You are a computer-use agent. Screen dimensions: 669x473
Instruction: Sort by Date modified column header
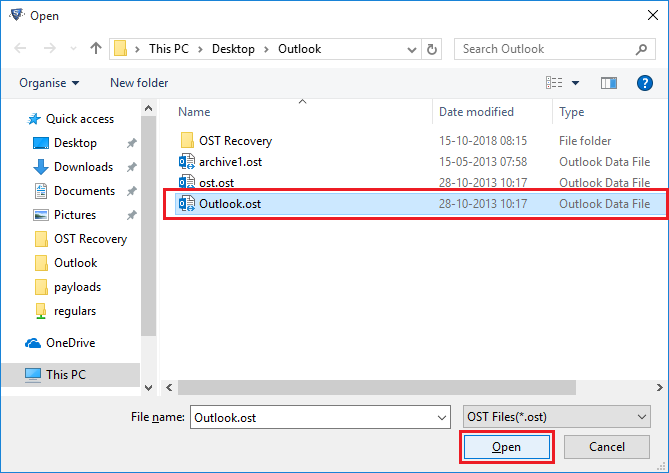click(x=476, y=112)
